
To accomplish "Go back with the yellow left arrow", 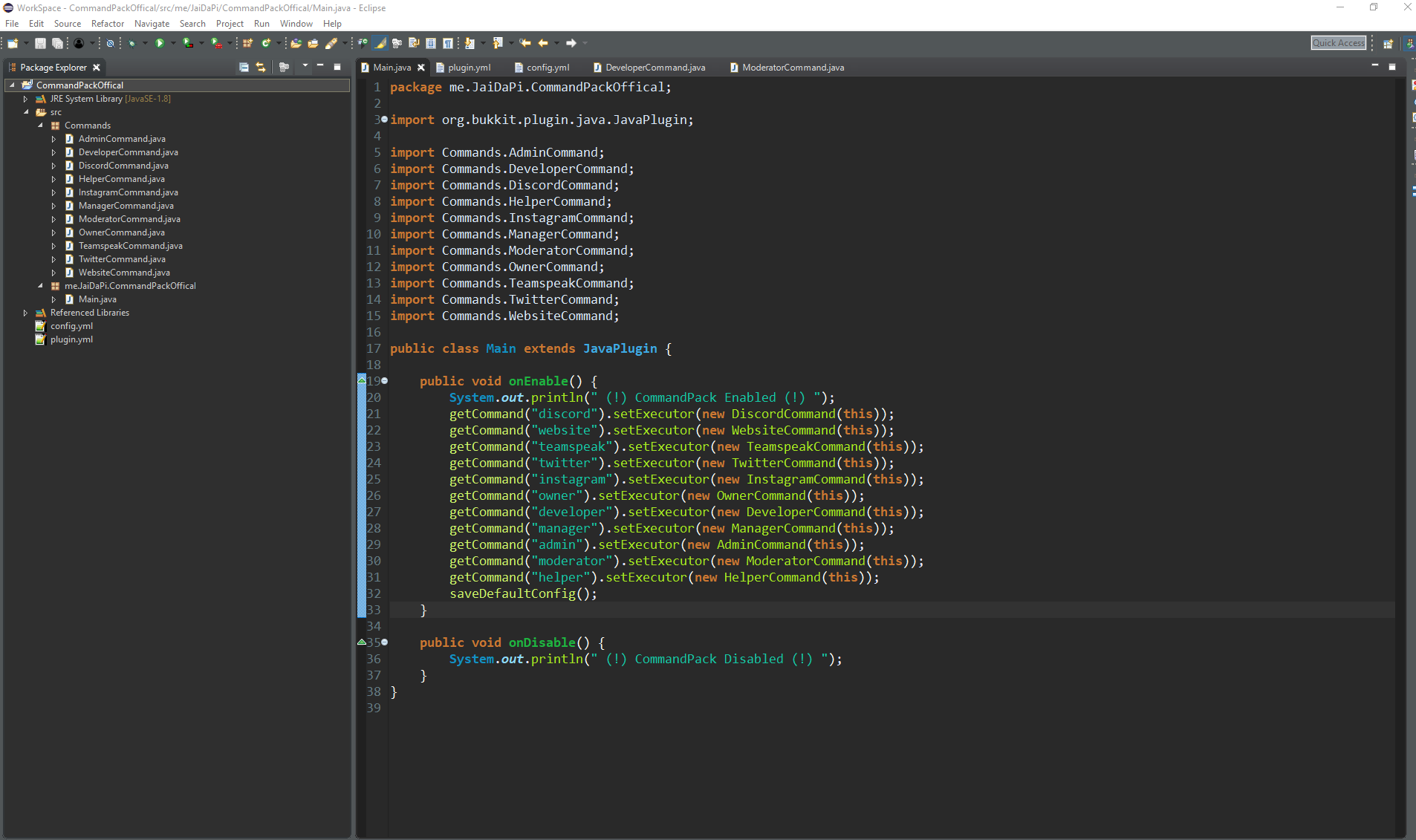I will pyautogui.click(x=543, y=43).
